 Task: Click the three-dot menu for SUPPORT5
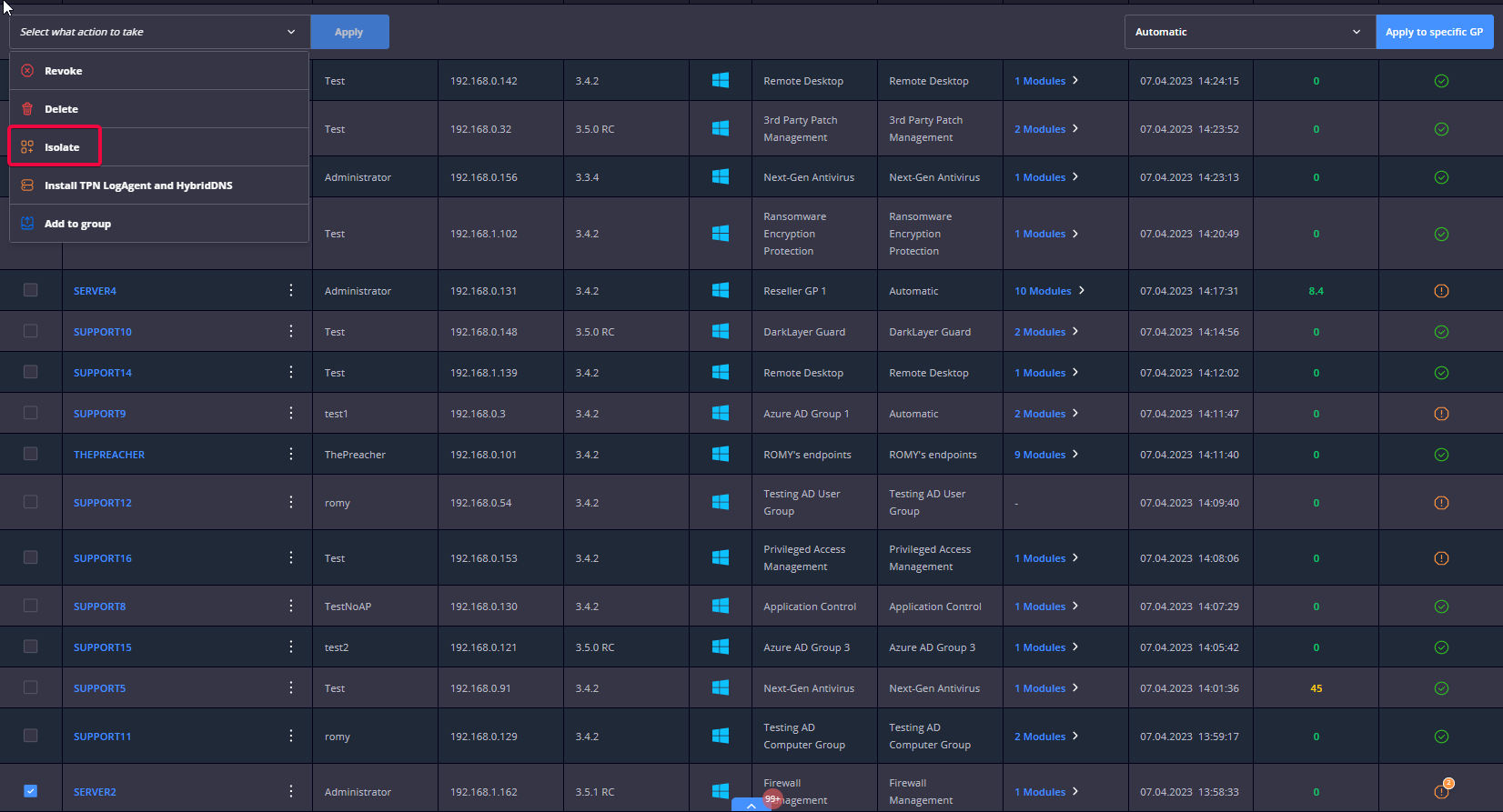291,687
